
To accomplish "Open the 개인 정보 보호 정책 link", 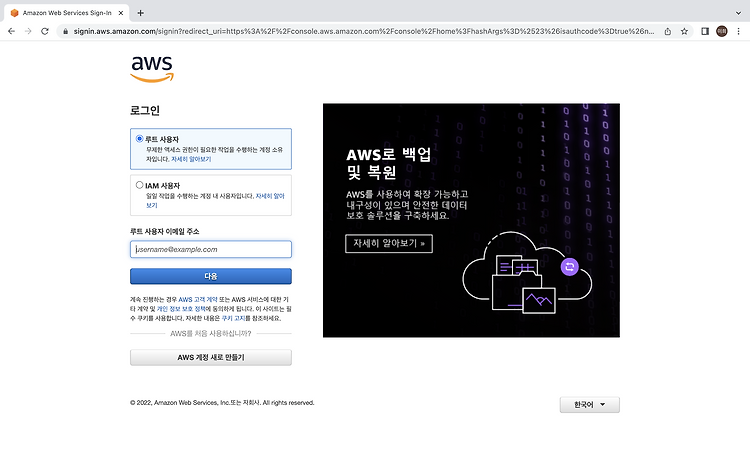I will 181,309.
